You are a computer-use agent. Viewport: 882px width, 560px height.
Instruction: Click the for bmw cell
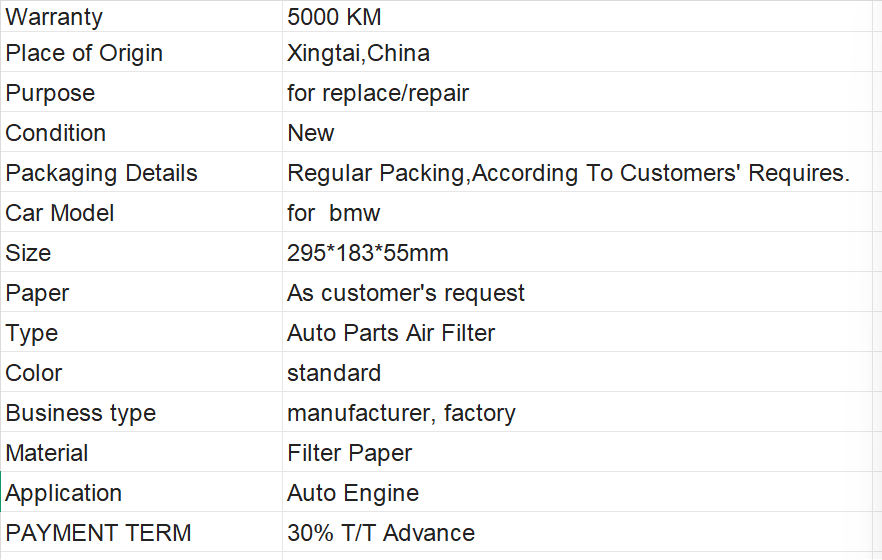(577, 212)
